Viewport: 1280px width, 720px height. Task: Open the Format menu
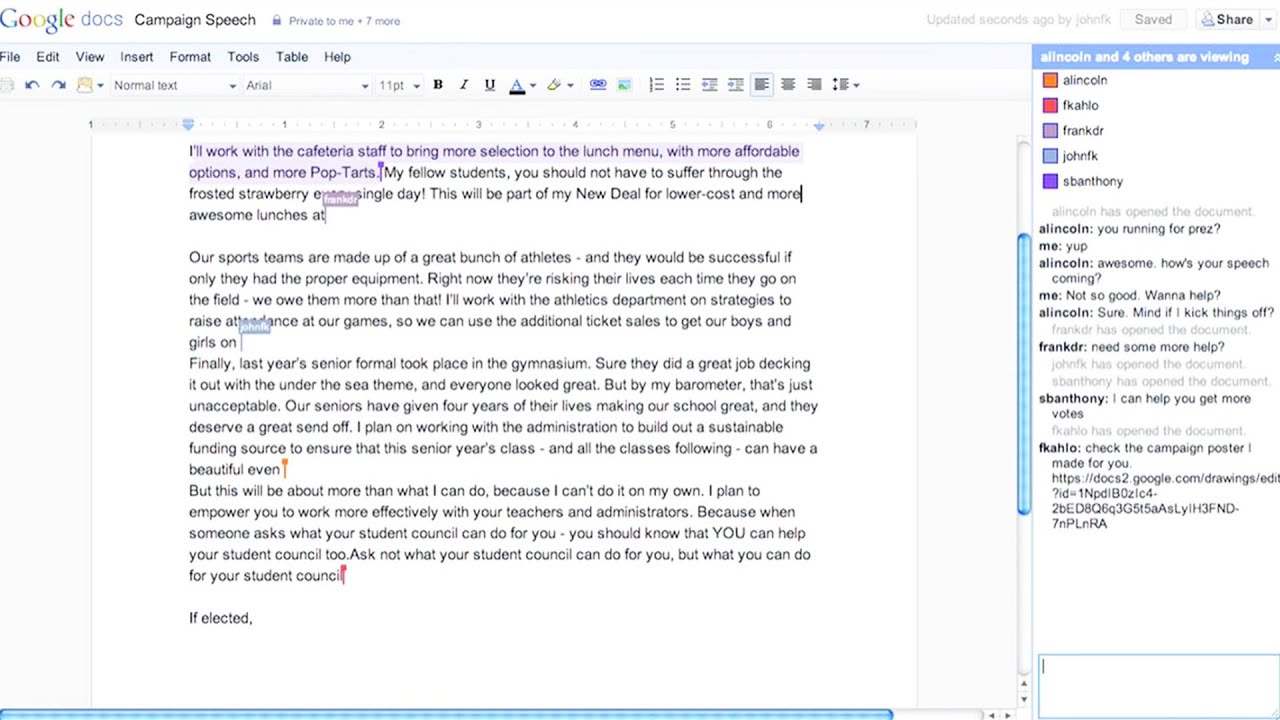pos(190,57)
